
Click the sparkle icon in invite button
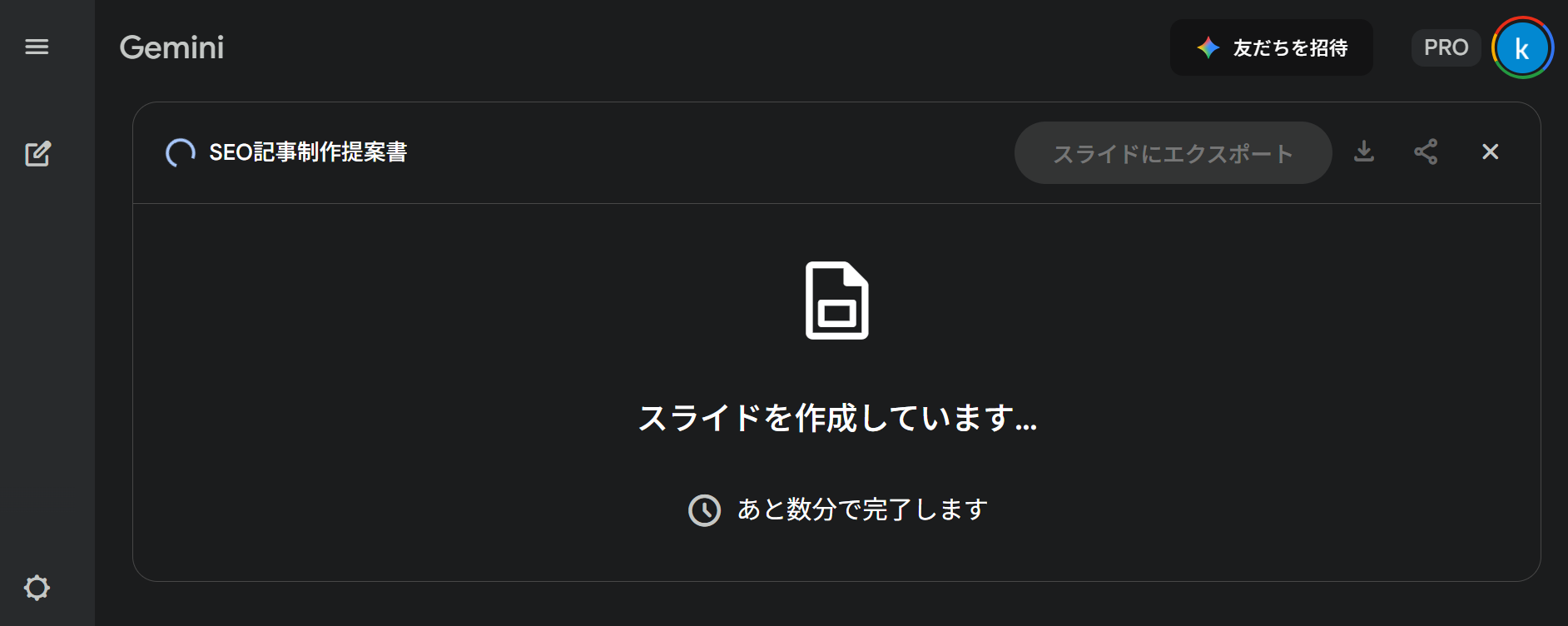(x=1208, y=47)
